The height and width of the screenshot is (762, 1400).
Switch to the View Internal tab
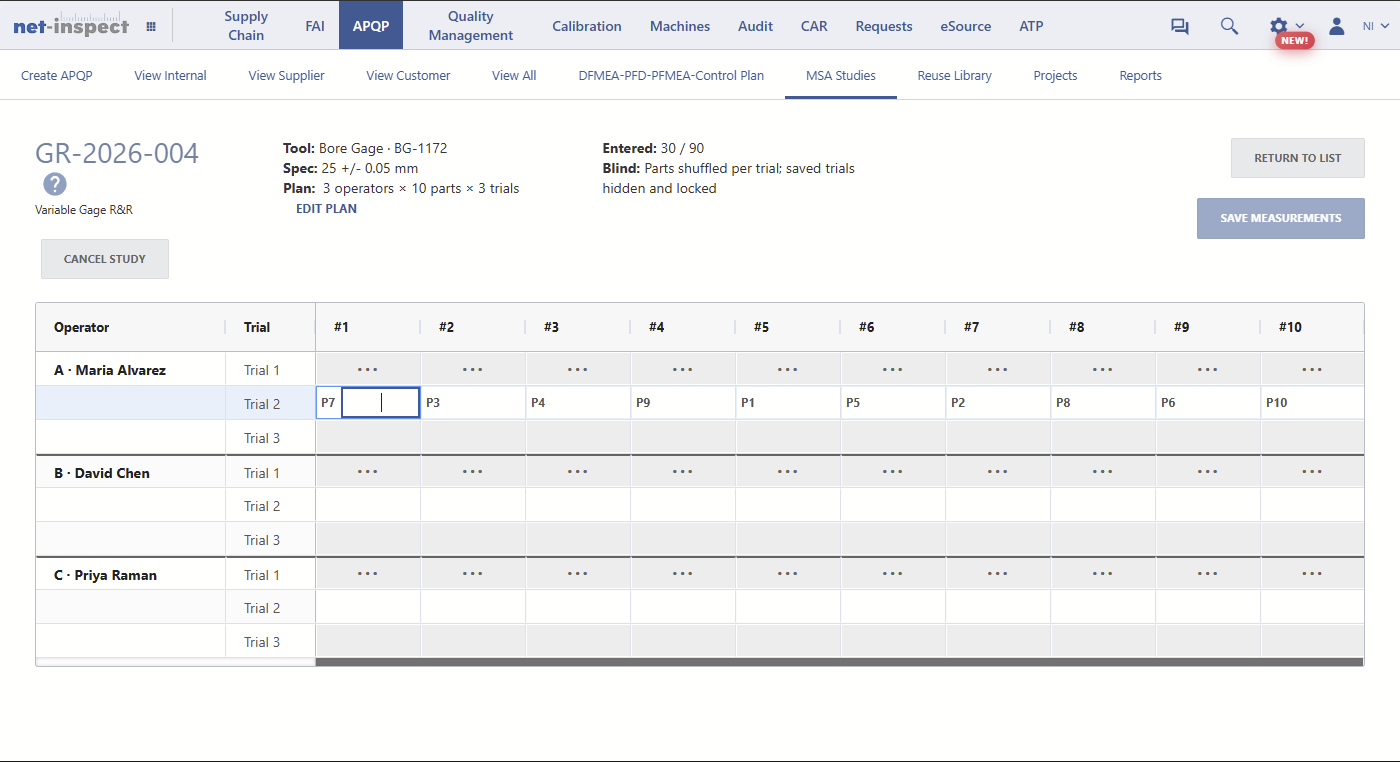pos(171,75)
